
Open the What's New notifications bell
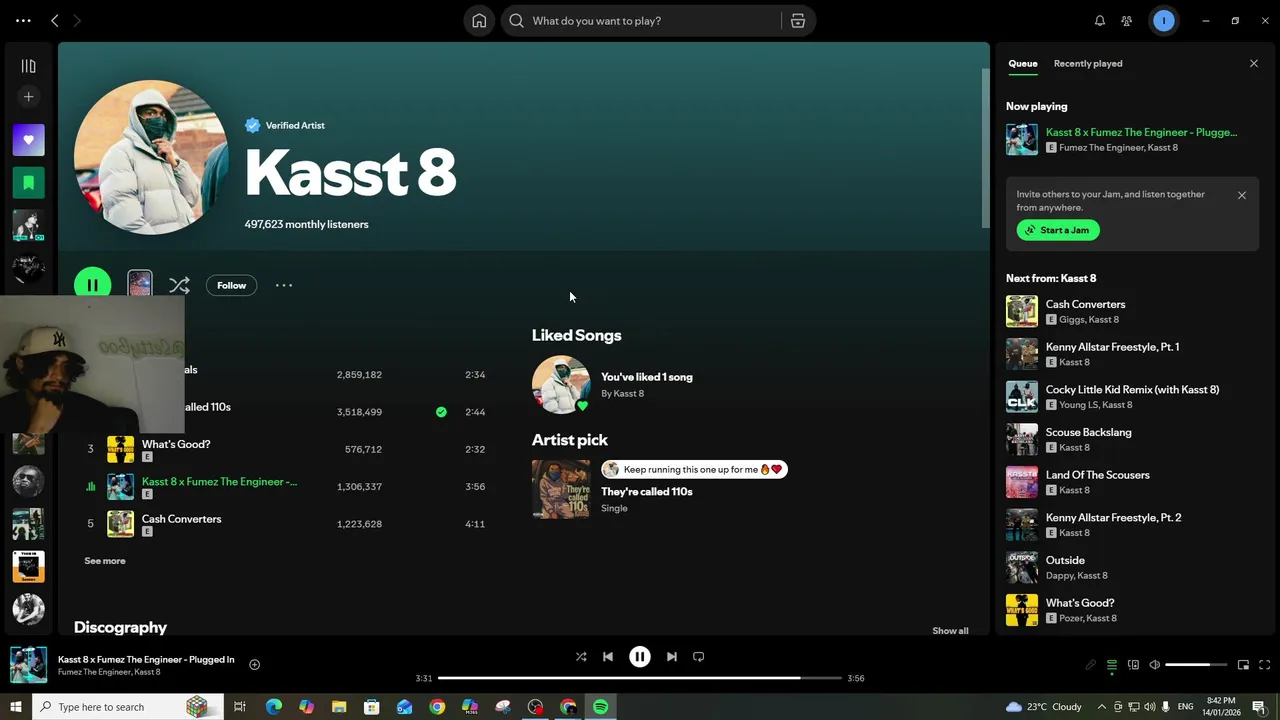1100,21
